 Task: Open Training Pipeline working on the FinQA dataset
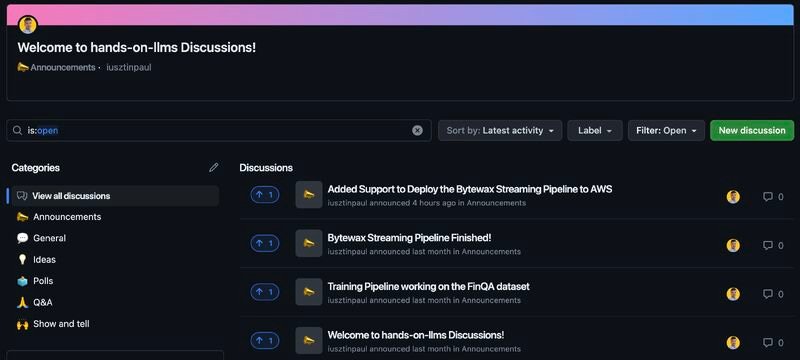429,287
